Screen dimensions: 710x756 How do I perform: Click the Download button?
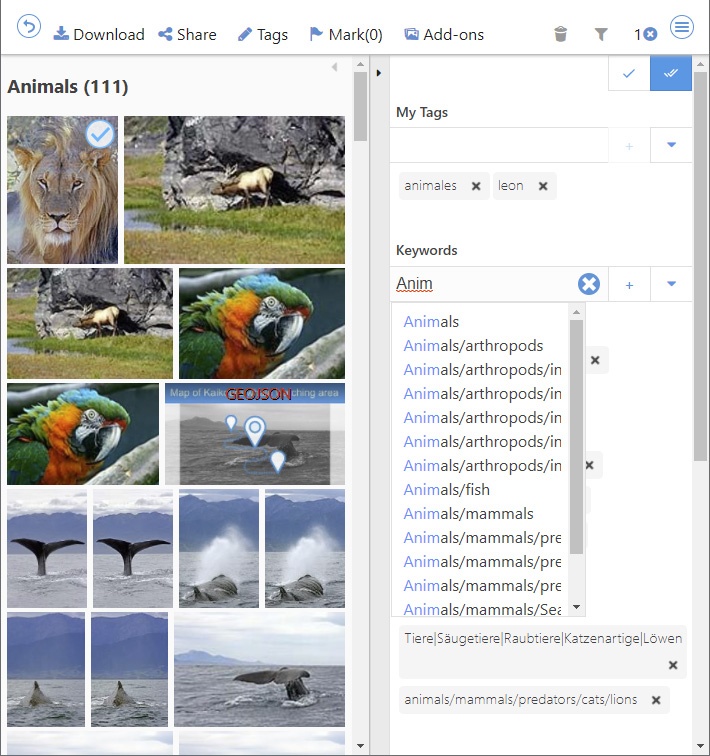point(98,35)
